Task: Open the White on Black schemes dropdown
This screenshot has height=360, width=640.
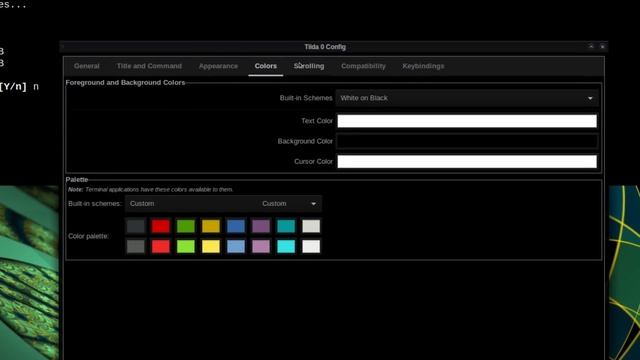Action: point(467,98)
